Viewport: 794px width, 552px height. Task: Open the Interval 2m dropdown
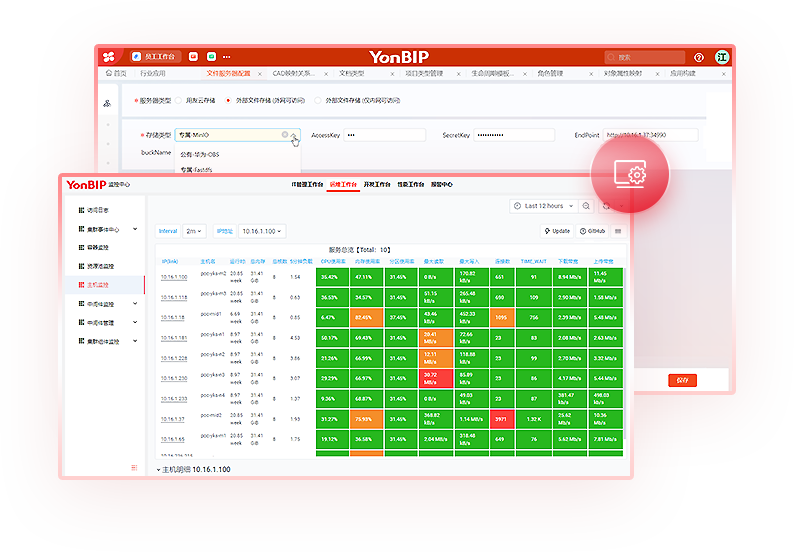coord(194,231)
